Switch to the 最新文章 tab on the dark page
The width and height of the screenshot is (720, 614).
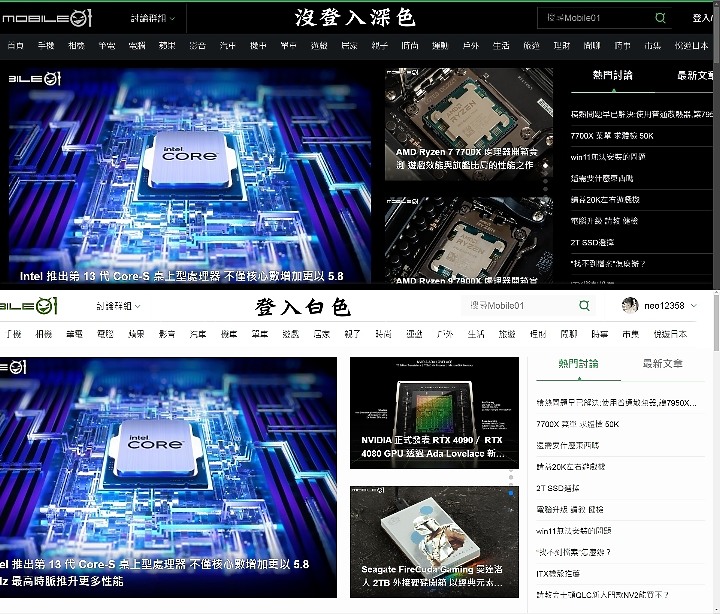695,75
